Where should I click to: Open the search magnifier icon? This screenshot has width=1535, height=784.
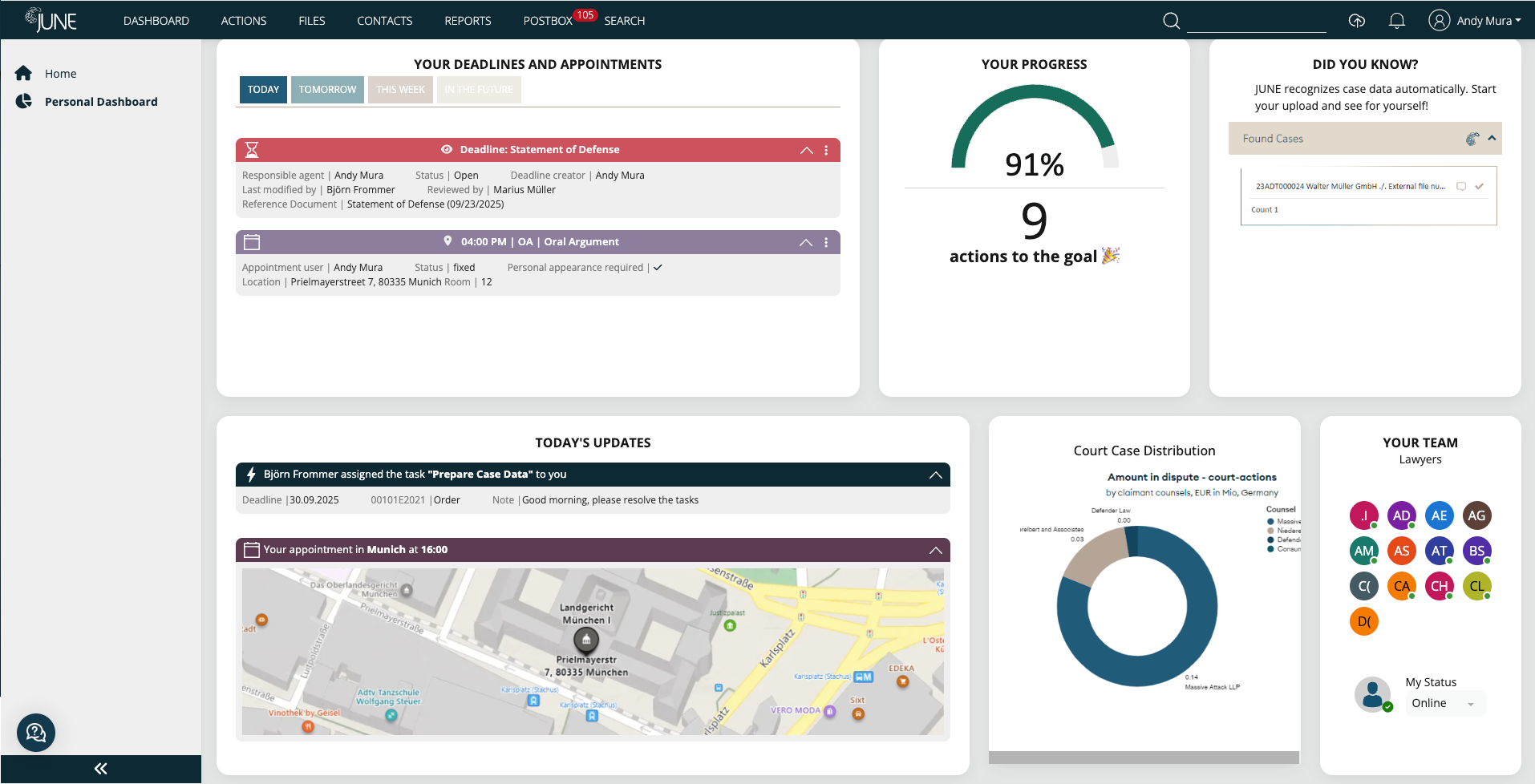pos(1171,21)
